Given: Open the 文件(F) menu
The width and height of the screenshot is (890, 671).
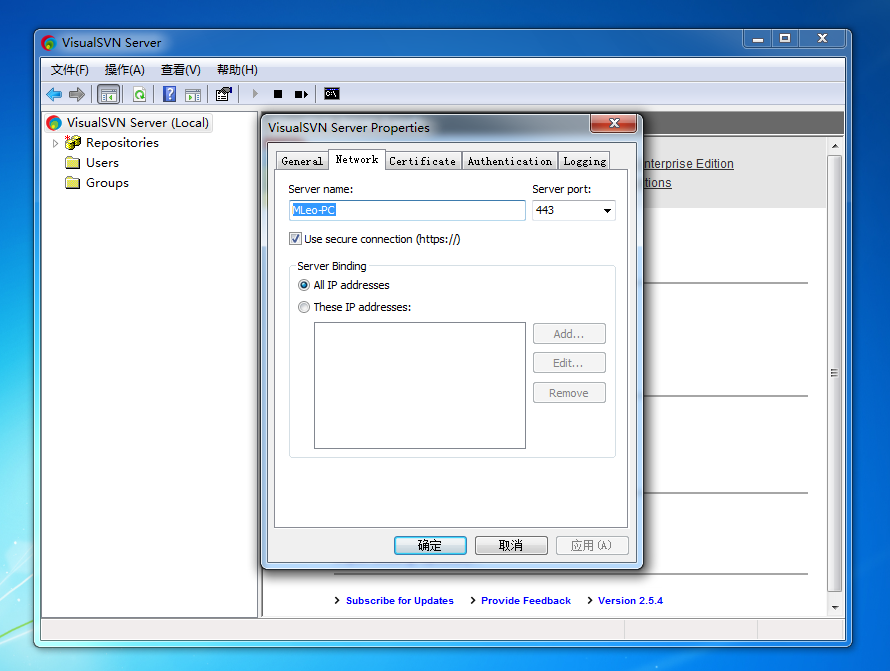Looking at the screenshot, I should tap(70, 70).
